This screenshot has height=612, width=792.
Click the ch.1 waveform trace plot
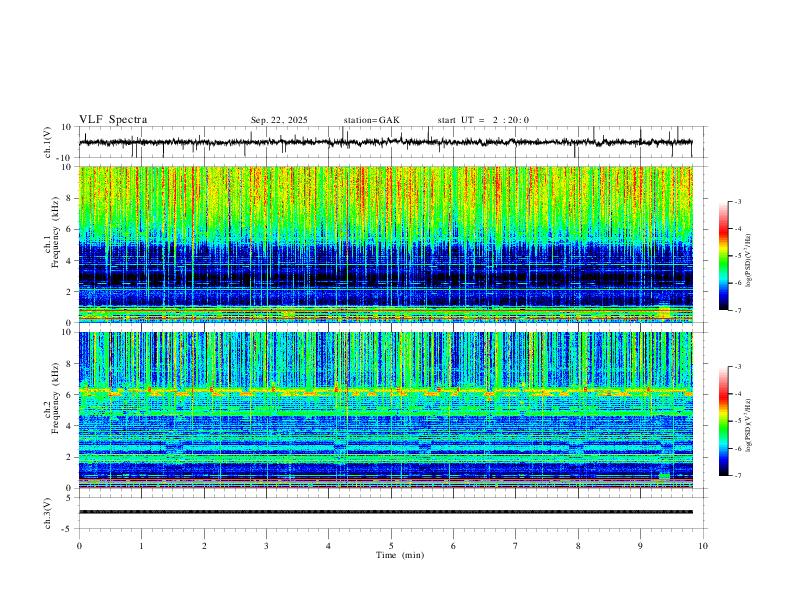click(385, 142)
